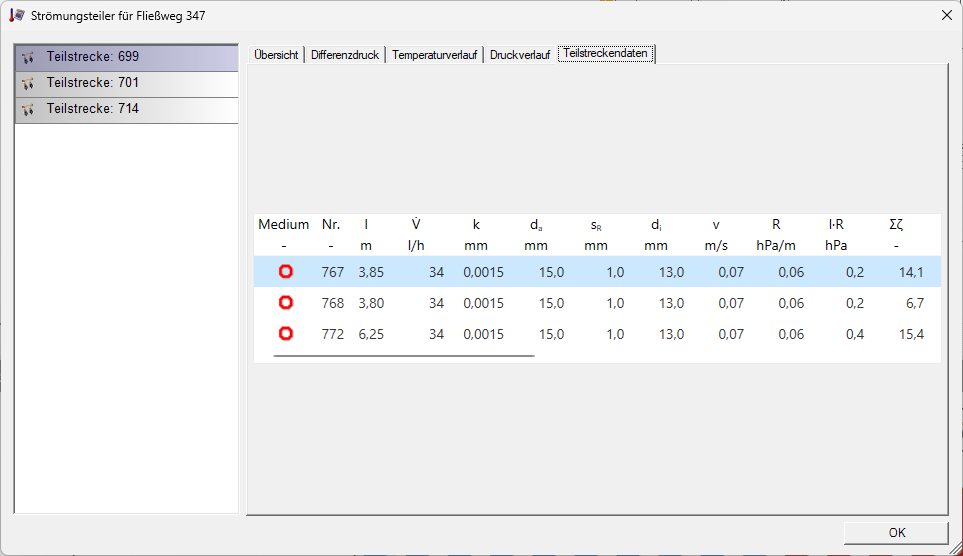This screenshot has width=963, height=556.
Task: Select Teilstrecke: 699 in the list
Action: pos(127,57)
